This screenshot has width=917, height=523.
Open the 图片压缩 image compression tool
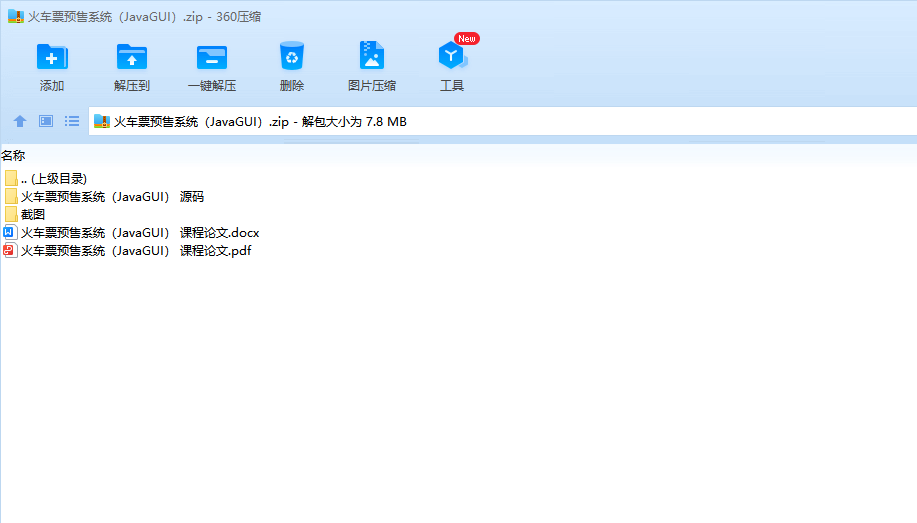(x=371, y=56)
